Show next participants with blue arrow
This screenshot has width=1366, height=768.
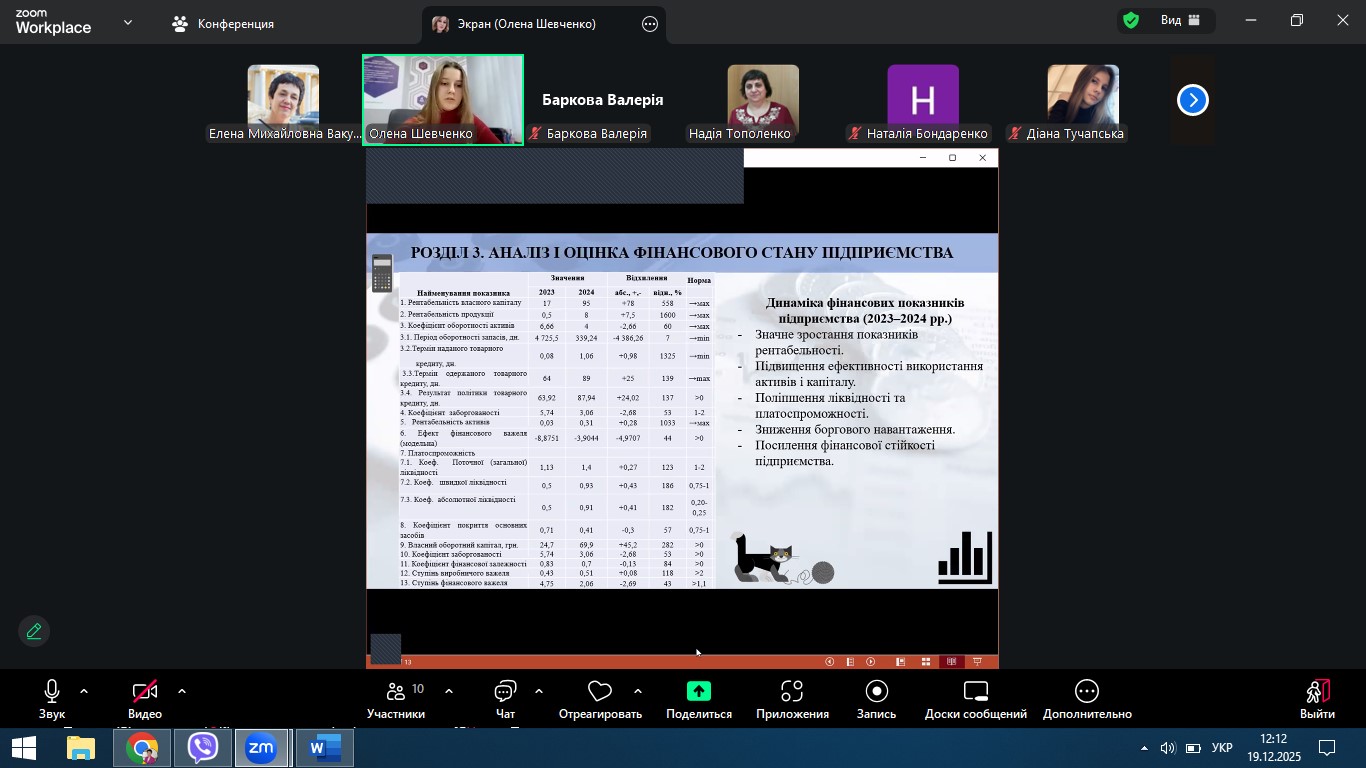coord(1192,100)
